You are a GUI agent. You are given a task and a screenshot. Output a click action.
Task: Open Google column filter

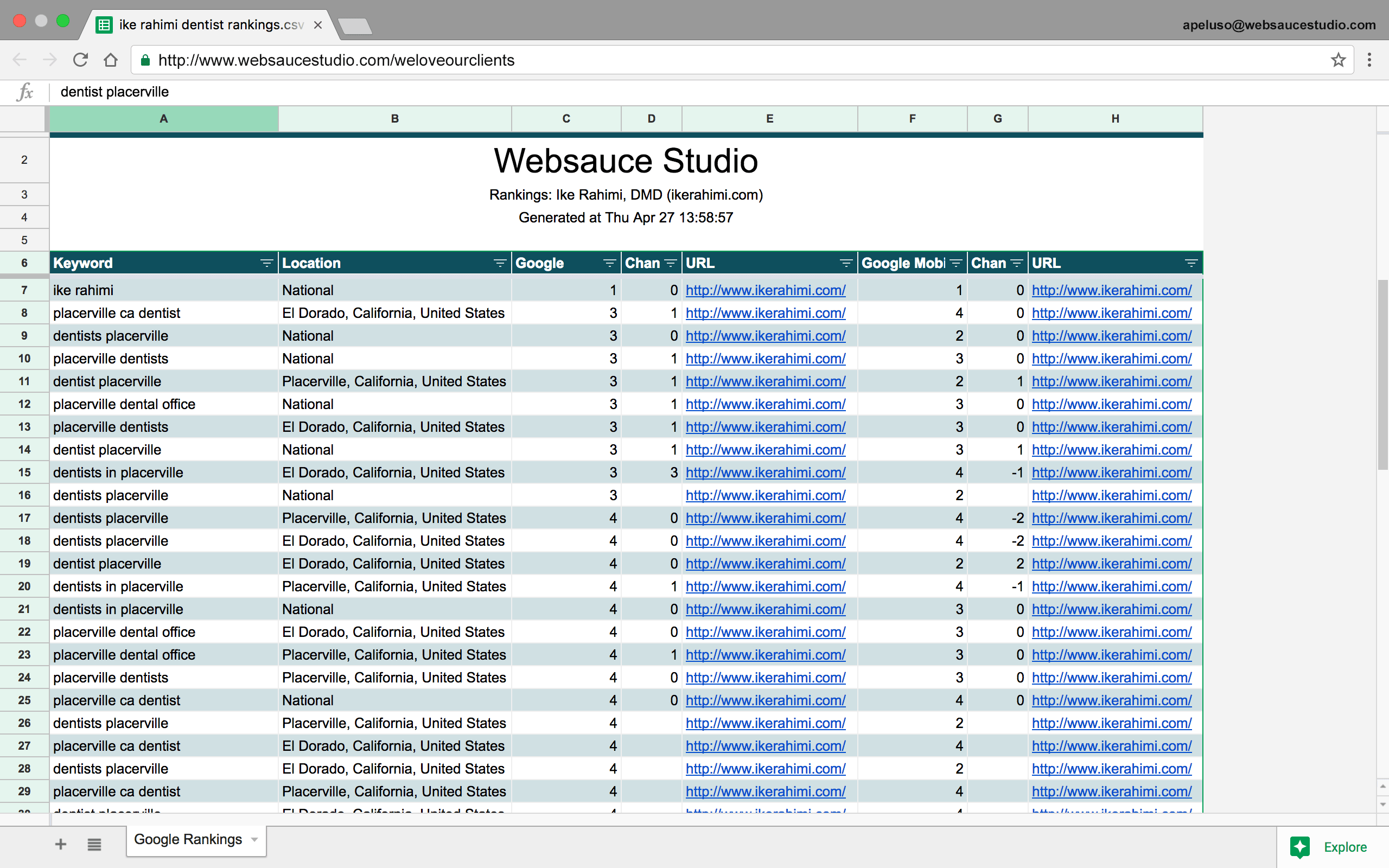click(609, 263)
